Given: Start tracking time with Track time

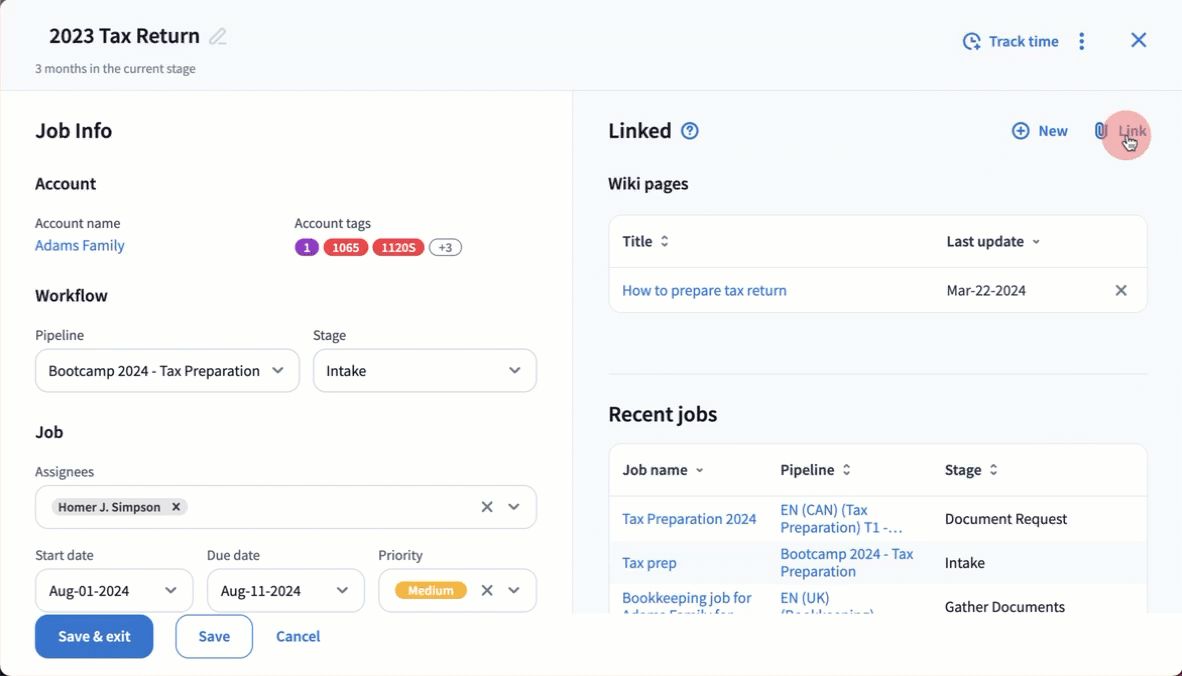Looking at the screenshot, I should pyautogui.click(x=1010, y=41).
